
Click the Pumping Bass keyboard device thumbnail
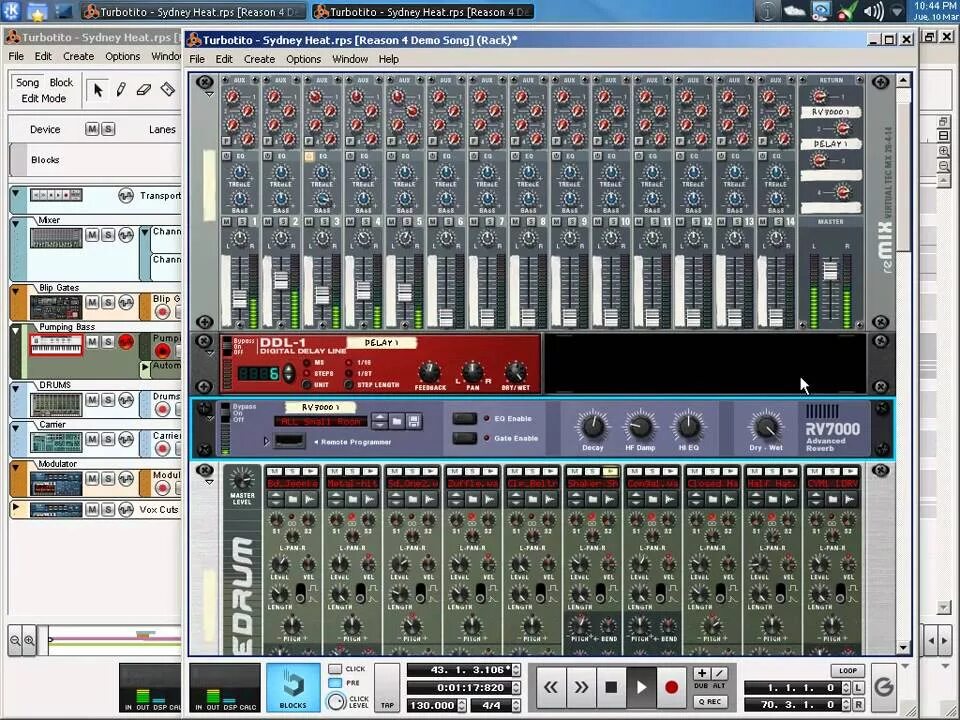56,345
